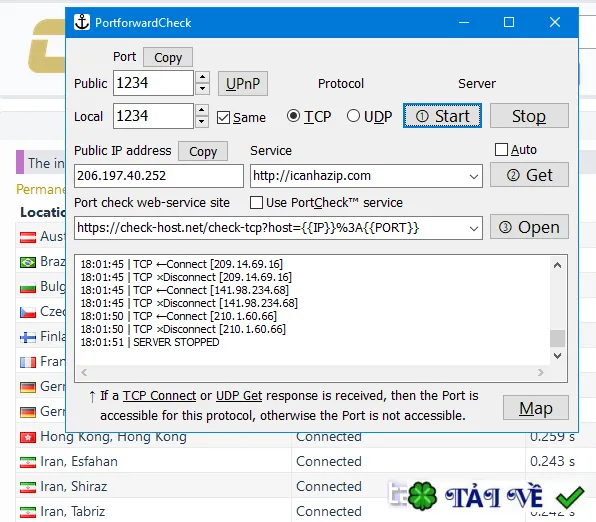
Task: Click the Brazil flag icon in background table
Action: (x=28, y=262)
